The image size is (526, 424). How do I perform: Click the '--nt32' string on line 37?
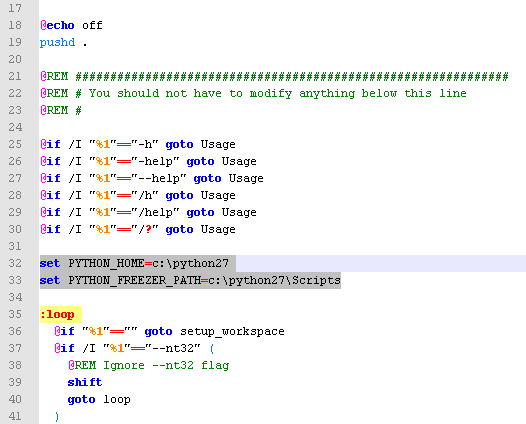click(173, 349)
